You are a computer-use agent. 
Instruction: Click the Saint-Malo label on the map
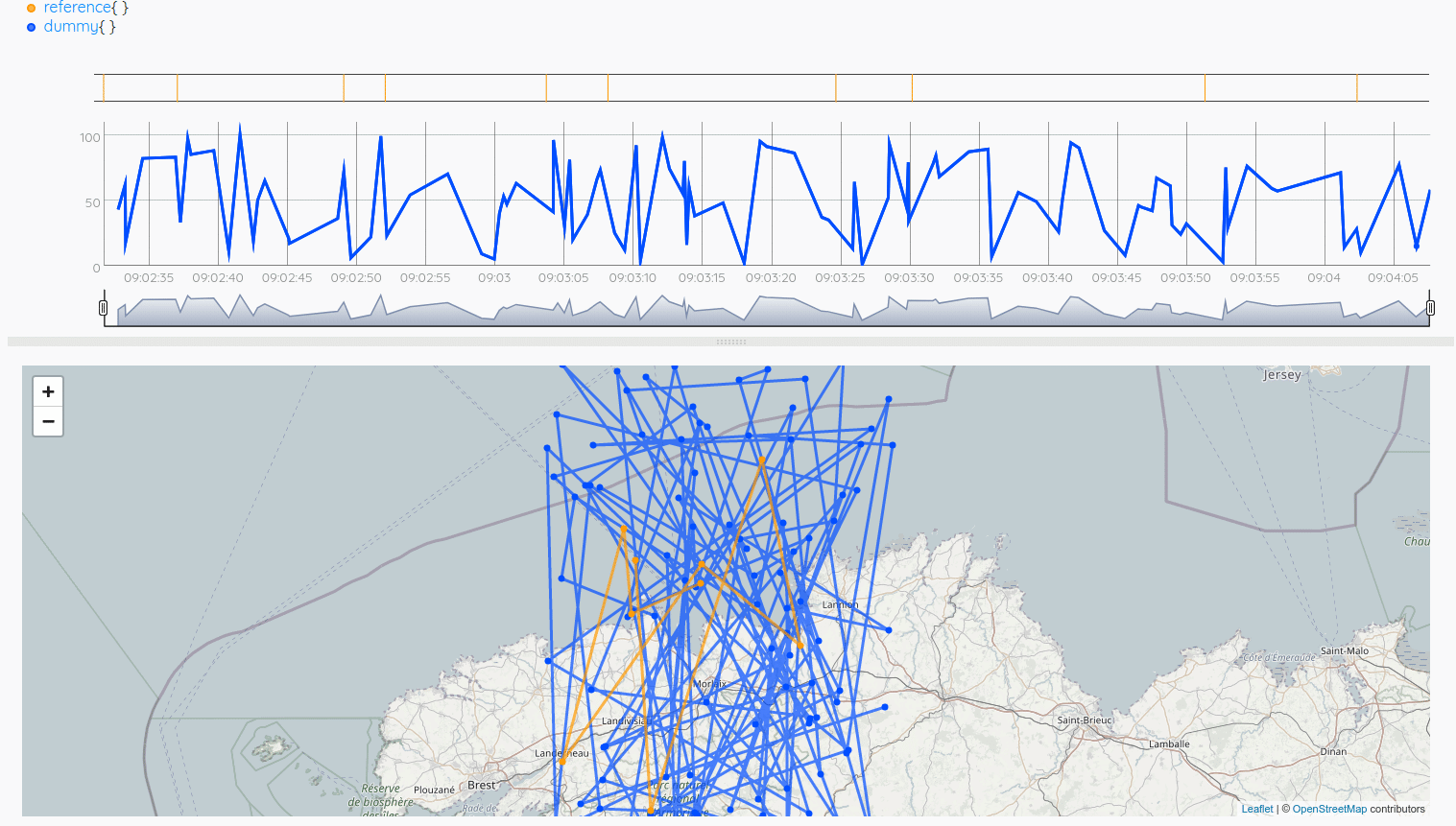coord(1345,650)
